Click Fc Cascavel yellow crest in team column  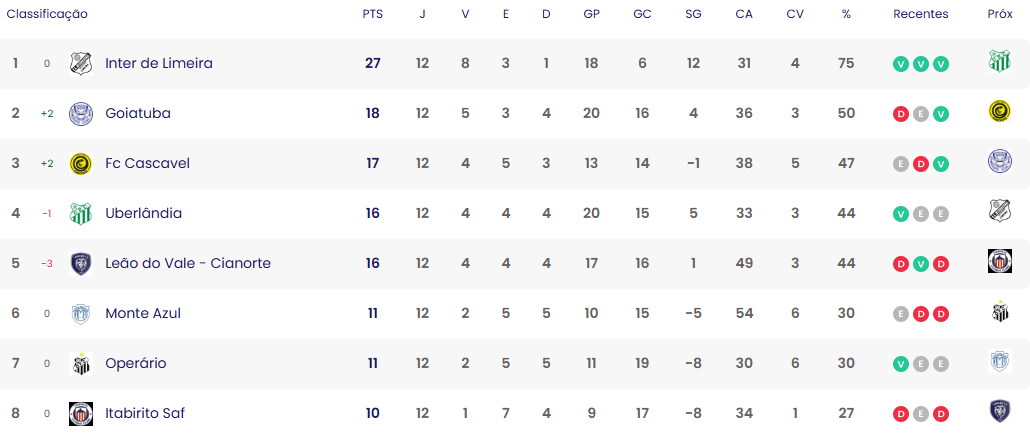[81, 163]
